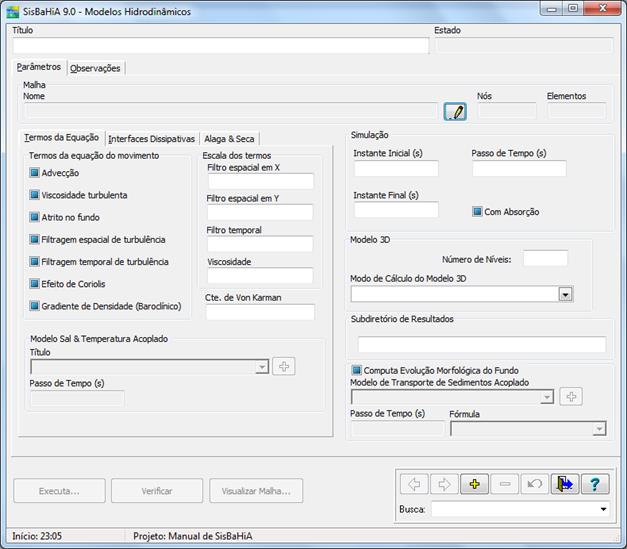
Task: Click plus icon beside Transporte de Sedimentos model
Action: click(x=571, y=396)
